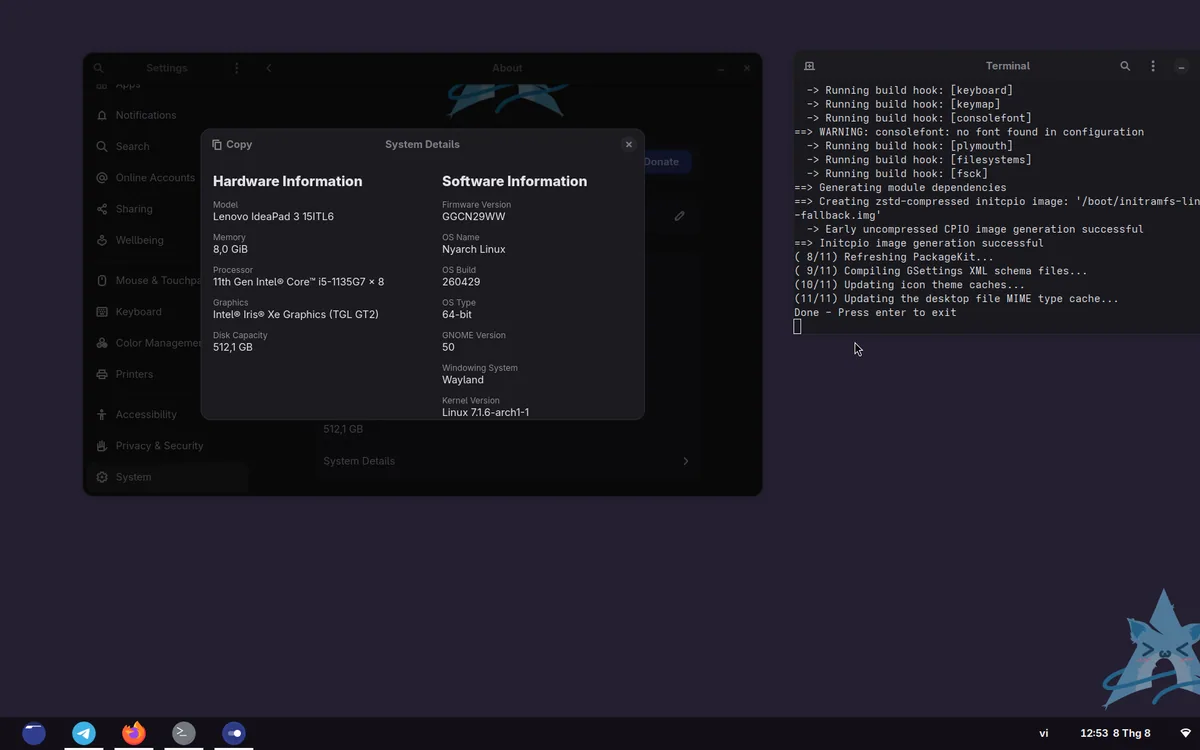
Task: Click the 'Hardware Information' heading
Action: tap(288, 181)
